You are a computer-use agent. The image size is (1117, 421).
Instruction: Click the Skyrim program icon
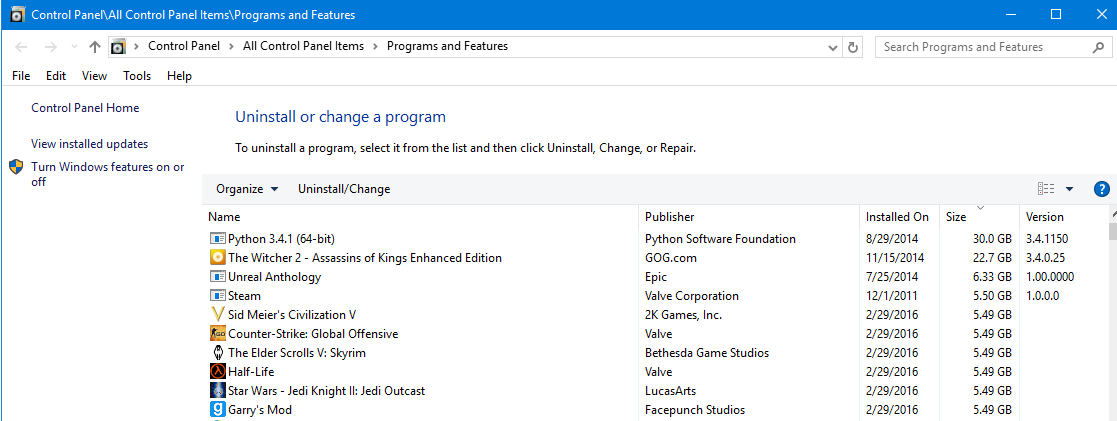[218, 353]
